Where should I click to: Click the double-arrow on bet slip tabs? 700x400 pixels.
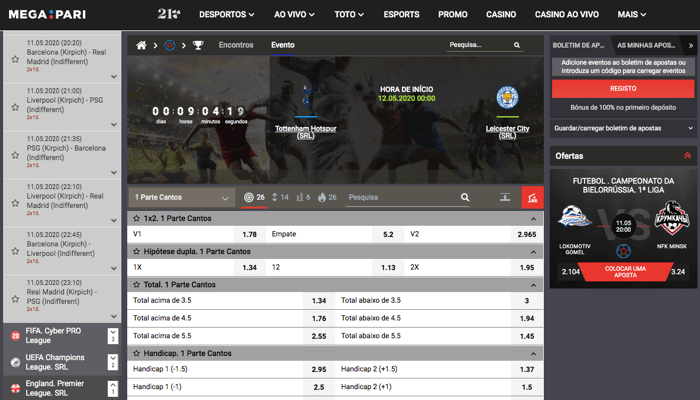pyautogui.click(x=691, y=46)
